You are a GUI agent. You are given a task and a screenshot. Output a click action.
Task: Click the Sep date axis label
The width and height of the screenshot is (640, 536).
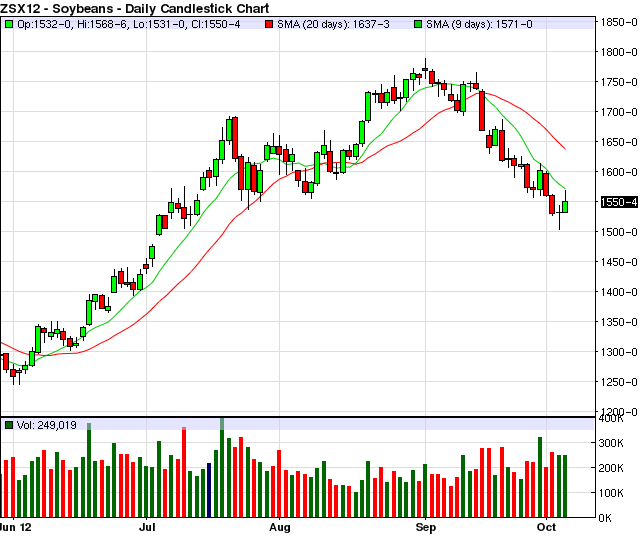[x=426, y=527]
